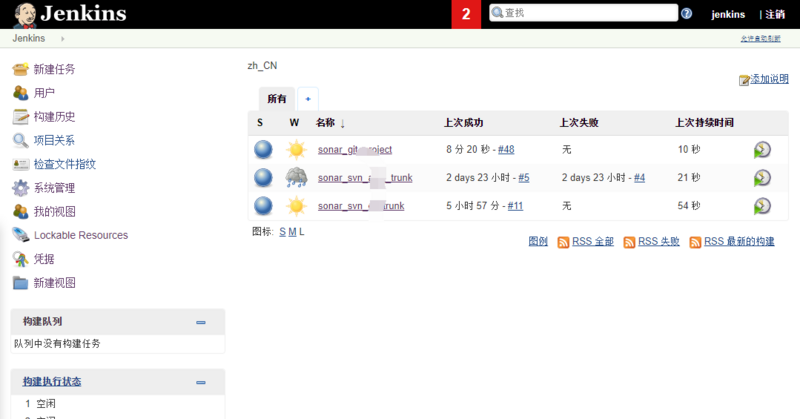This screenshot has width=800, height=419.
Task: Open build #48 link
Action: 506,150
